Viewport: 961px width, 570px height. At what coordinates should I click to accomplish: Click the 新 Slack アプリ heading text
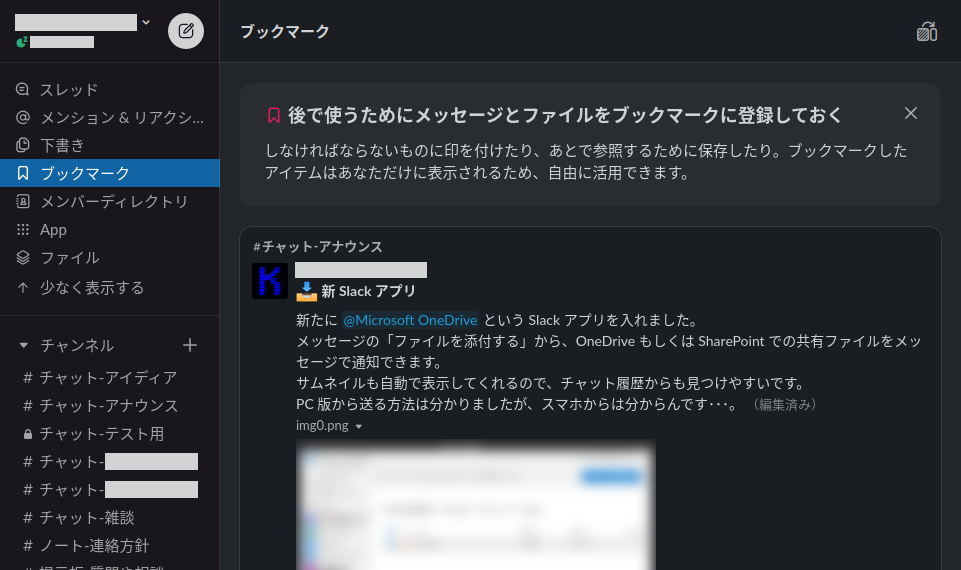[368, 291]
